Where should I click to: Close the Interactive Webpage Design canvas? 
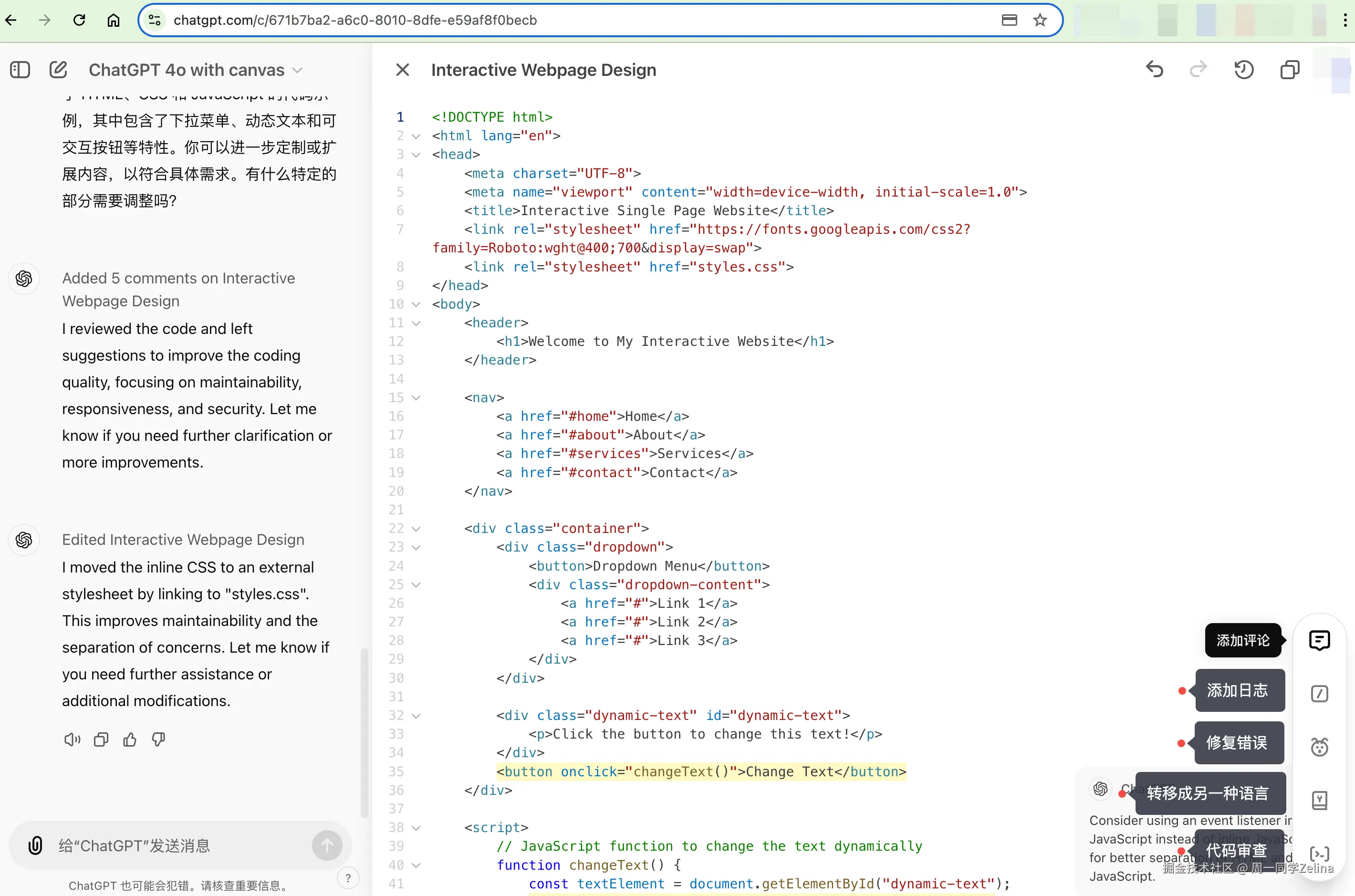(402, 70)
